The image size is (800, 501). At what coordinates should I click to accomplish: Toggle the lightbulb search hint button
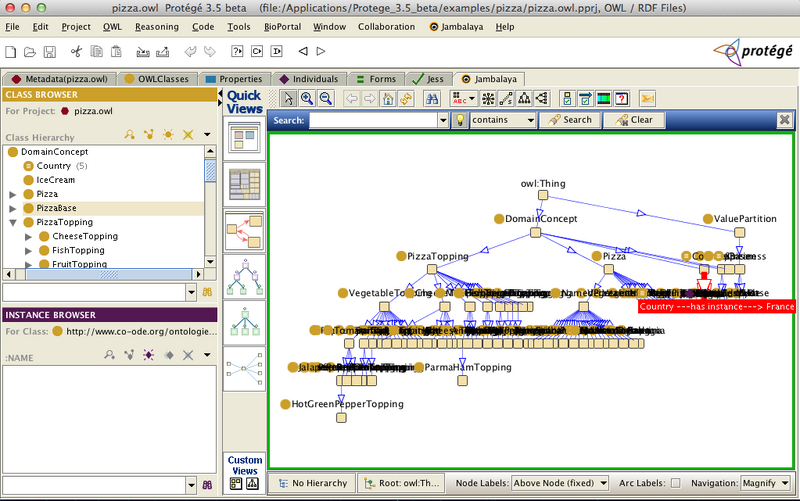click(460, 120)
